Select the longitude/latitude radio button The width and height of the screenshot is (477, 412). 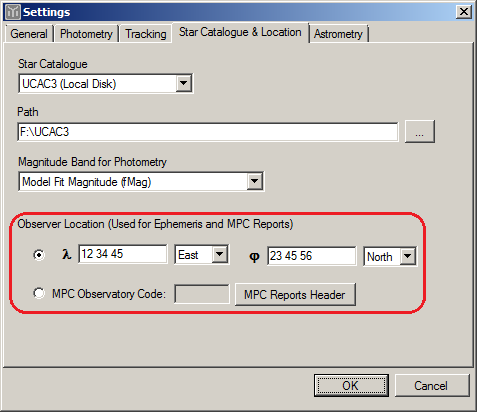(x=39, y=255)
